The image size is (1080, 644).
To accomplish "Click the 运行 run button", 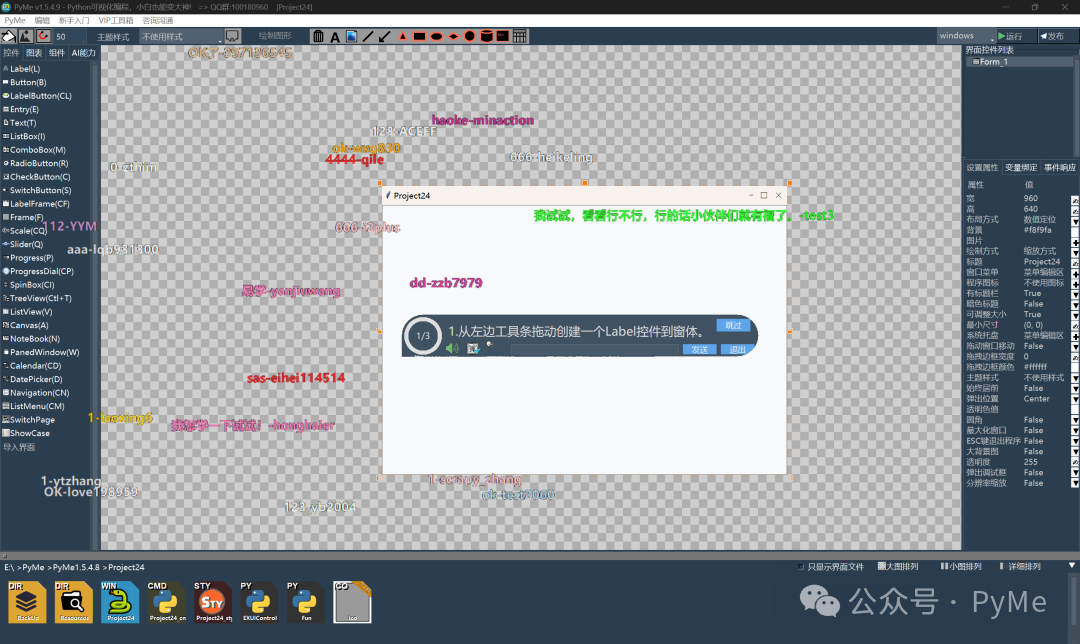I will coord(1011,36).
